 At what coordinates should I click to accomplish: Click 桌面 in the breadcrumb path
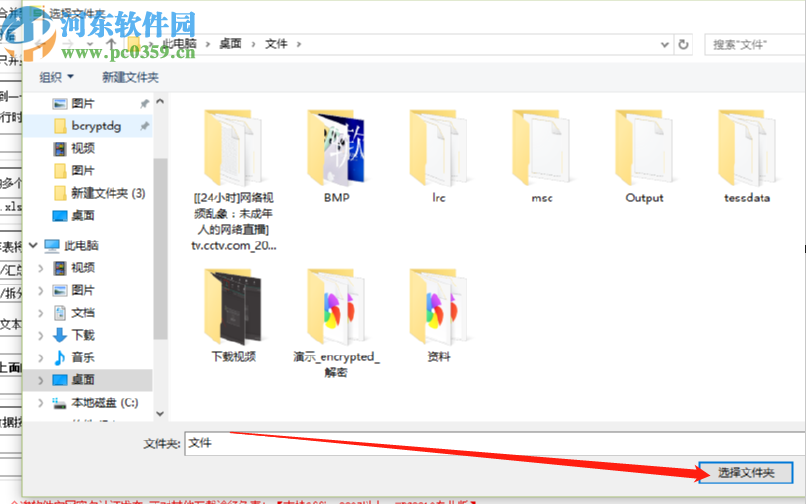(x=230, y=44)
